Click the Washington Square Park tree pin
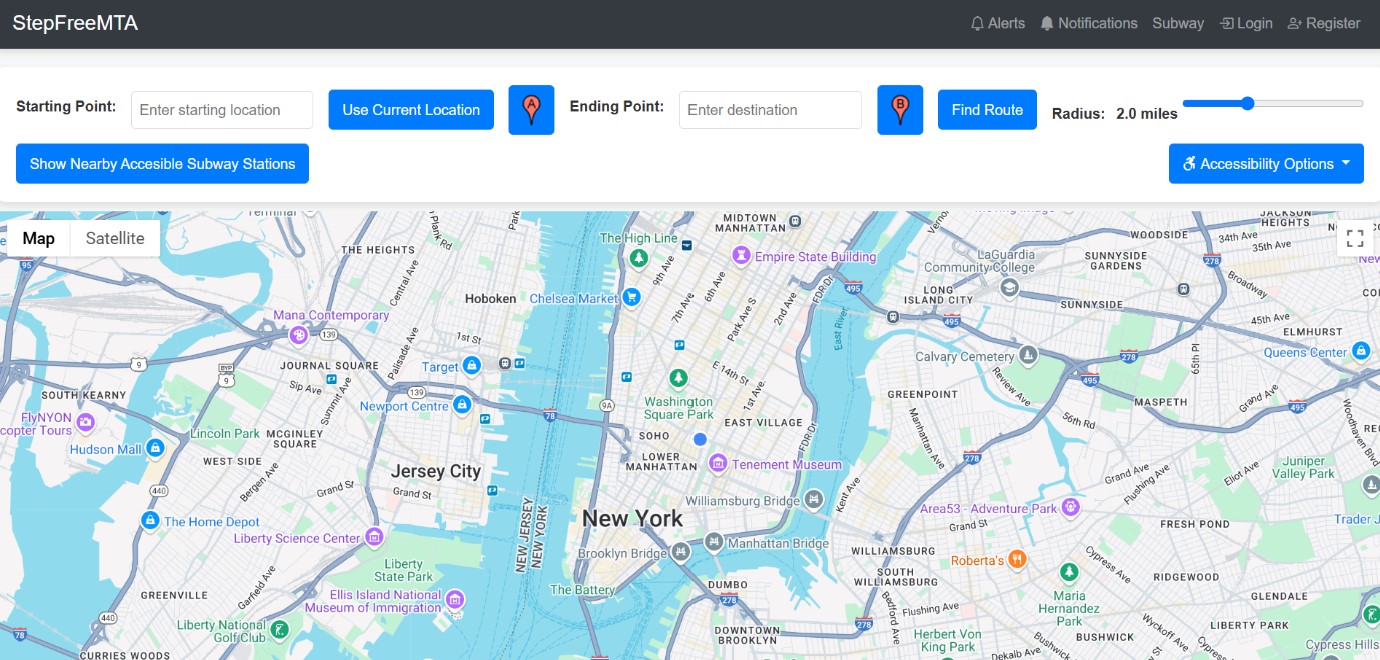The height and width of the screenshot is (660, 1380). pos(679,378)
